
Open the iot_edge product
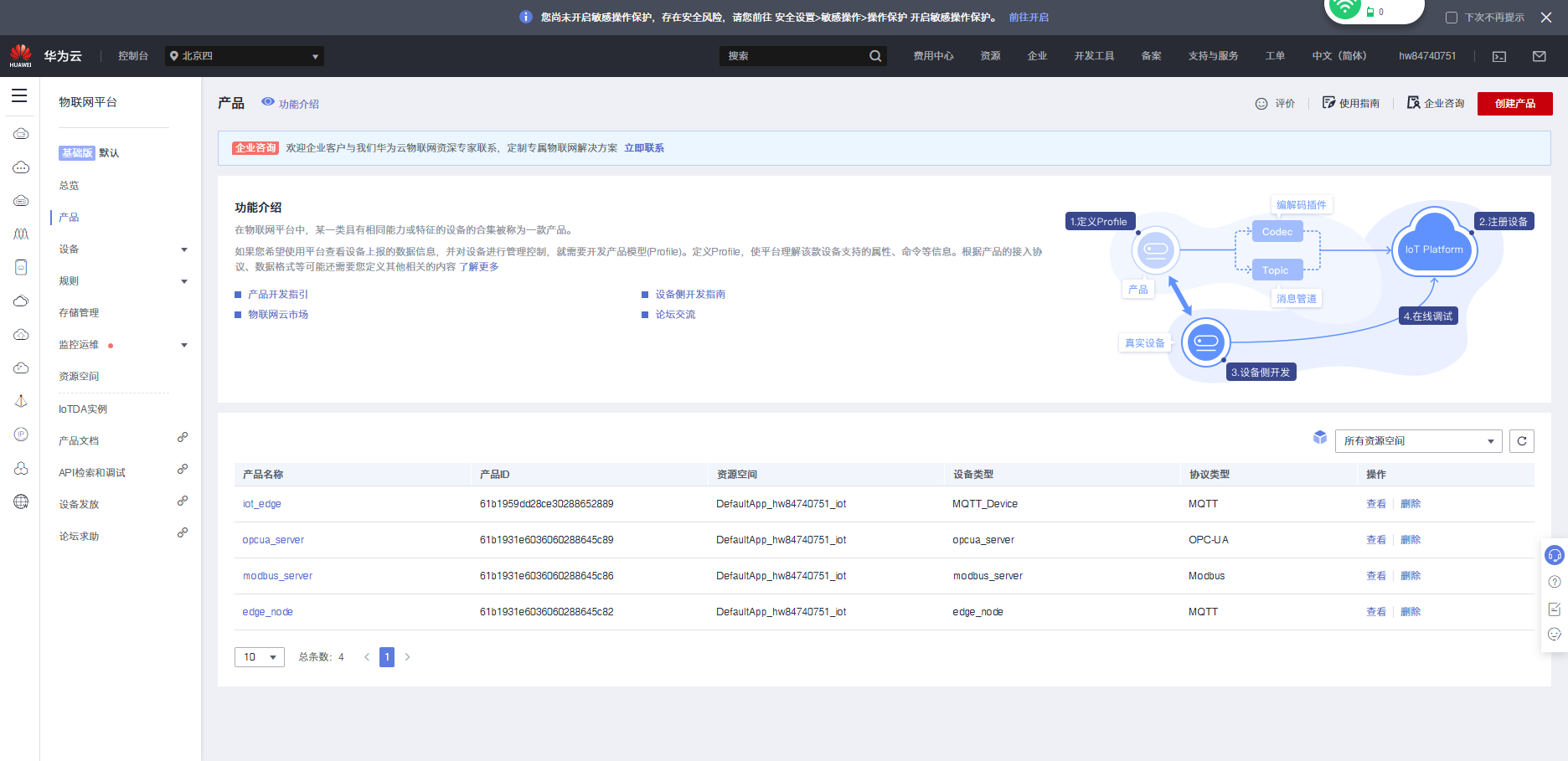coord(262,504)
